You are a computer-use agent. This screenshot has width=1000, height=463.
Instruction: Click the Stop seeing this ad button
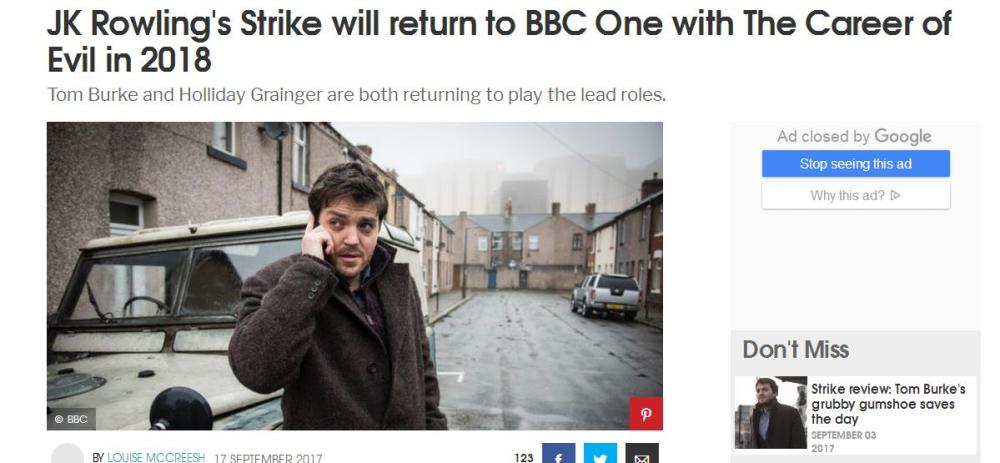tap(855, 164)
